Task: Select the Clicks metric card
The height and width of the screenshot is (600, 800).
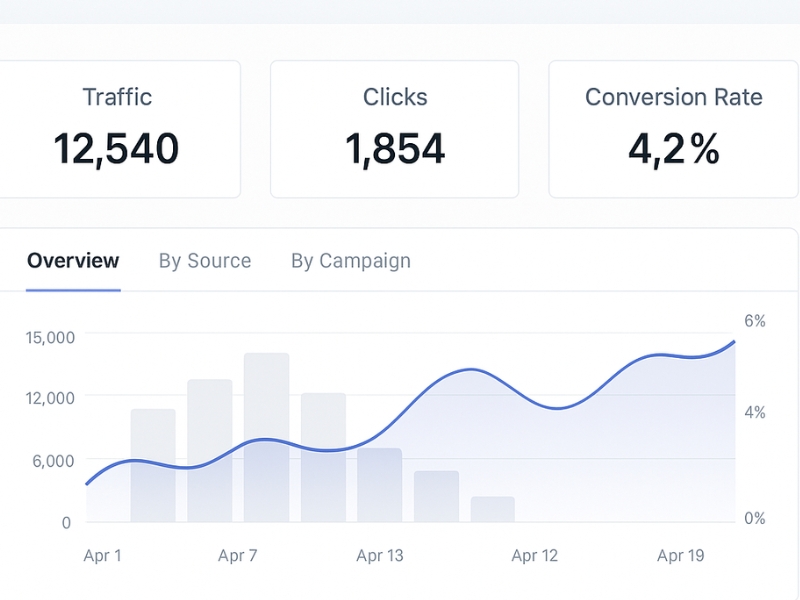Action: tap(395, 128)
